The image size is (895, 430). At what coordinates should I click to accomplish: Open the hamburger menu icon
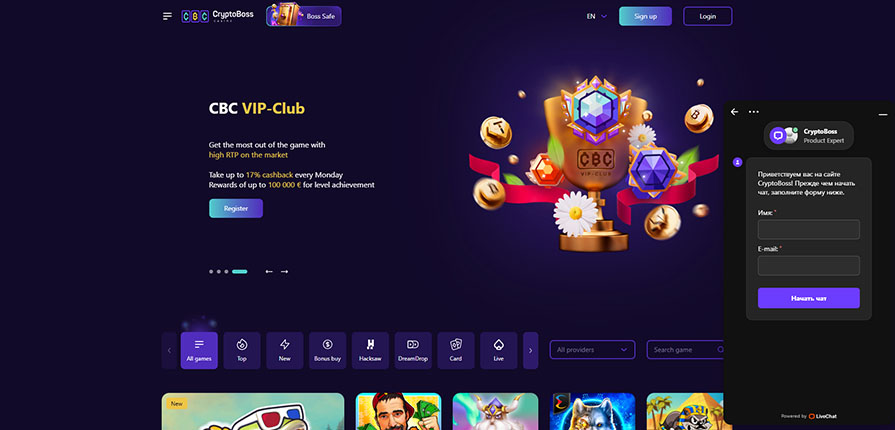(167, 16)
